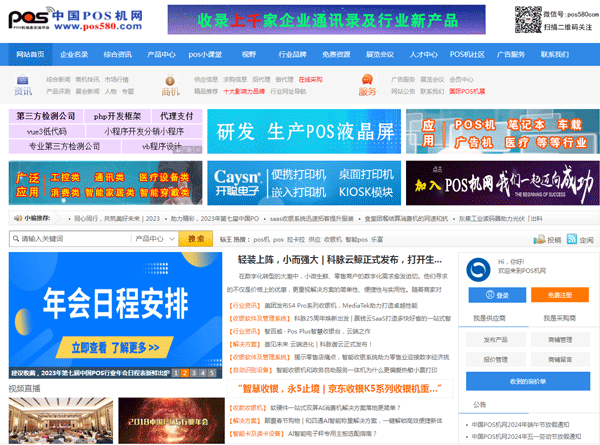Click the 十大影响力品牌 link
600x445 pixels.
pyautogui.click(x=244, y=91)
